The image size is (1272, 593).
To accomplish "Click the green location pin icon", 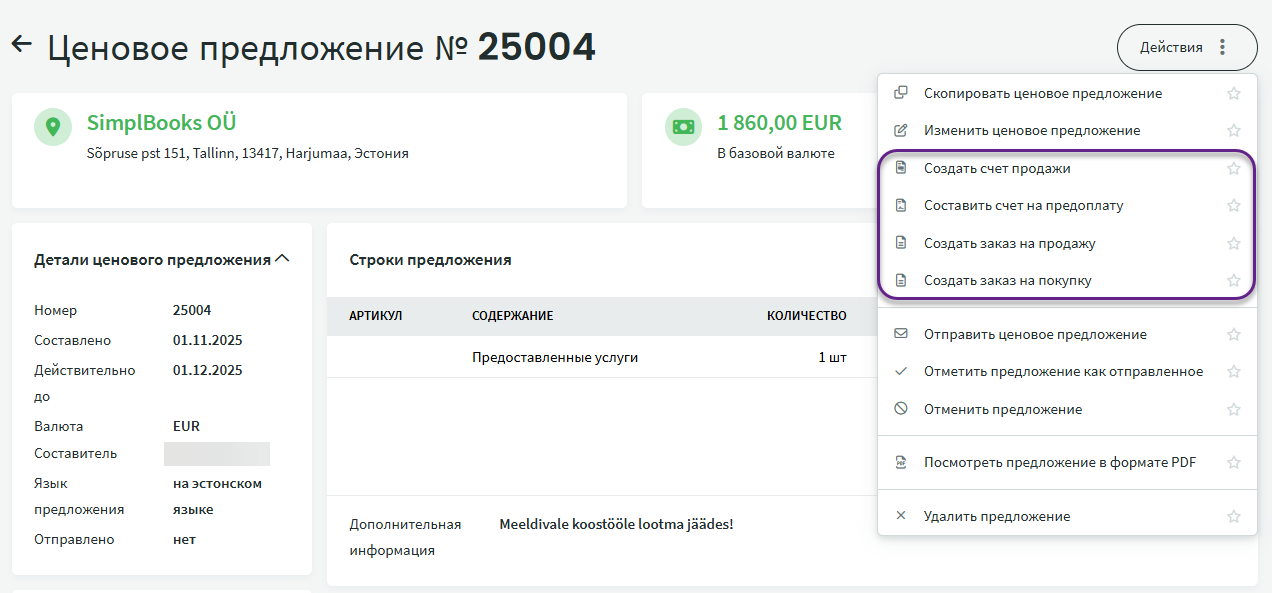I will [53, 127].
